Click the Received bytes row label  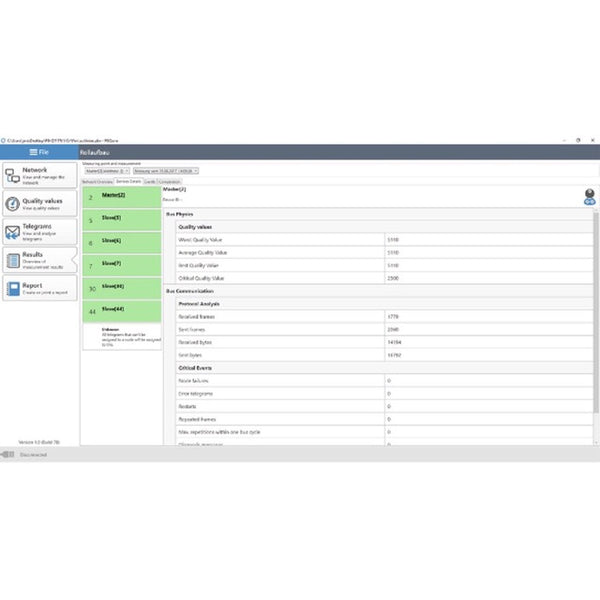pos(195,342)
